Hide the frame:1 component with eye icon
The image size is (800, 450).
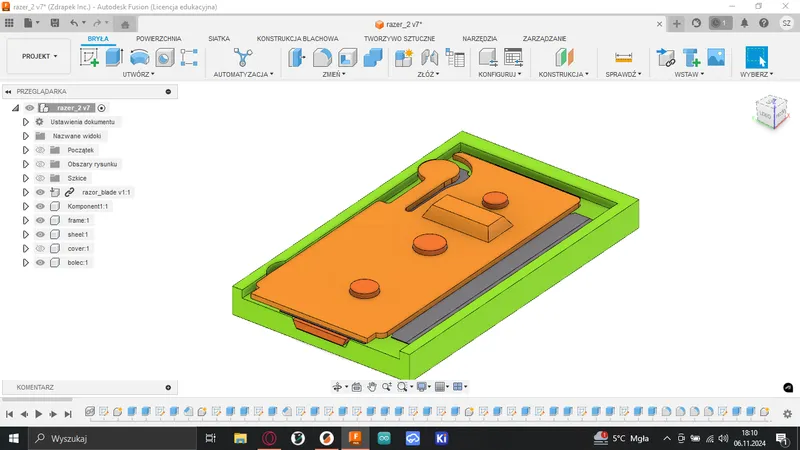click(x=41, y=220)
